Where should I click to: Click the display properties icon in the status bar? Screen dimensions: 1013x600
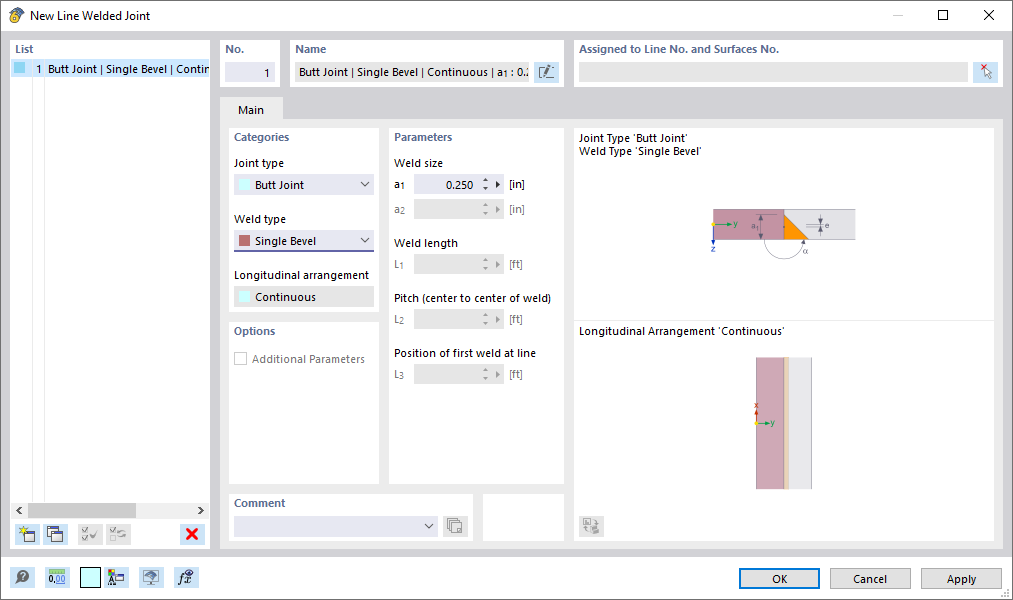115,577
